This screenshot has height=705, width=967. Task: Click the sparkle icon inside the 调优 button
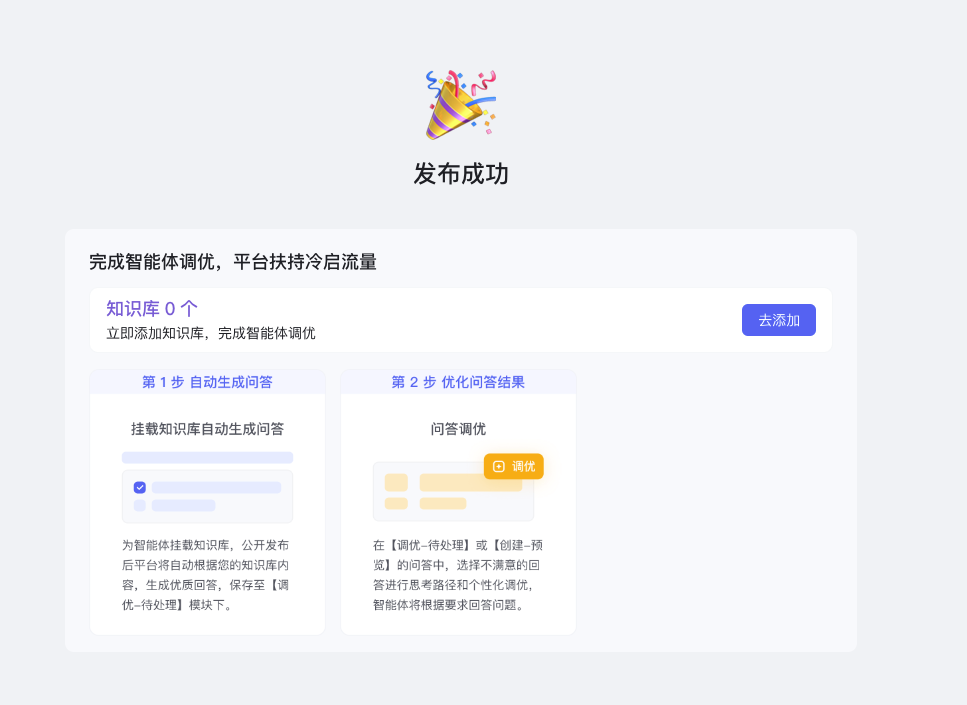(499, 466)
